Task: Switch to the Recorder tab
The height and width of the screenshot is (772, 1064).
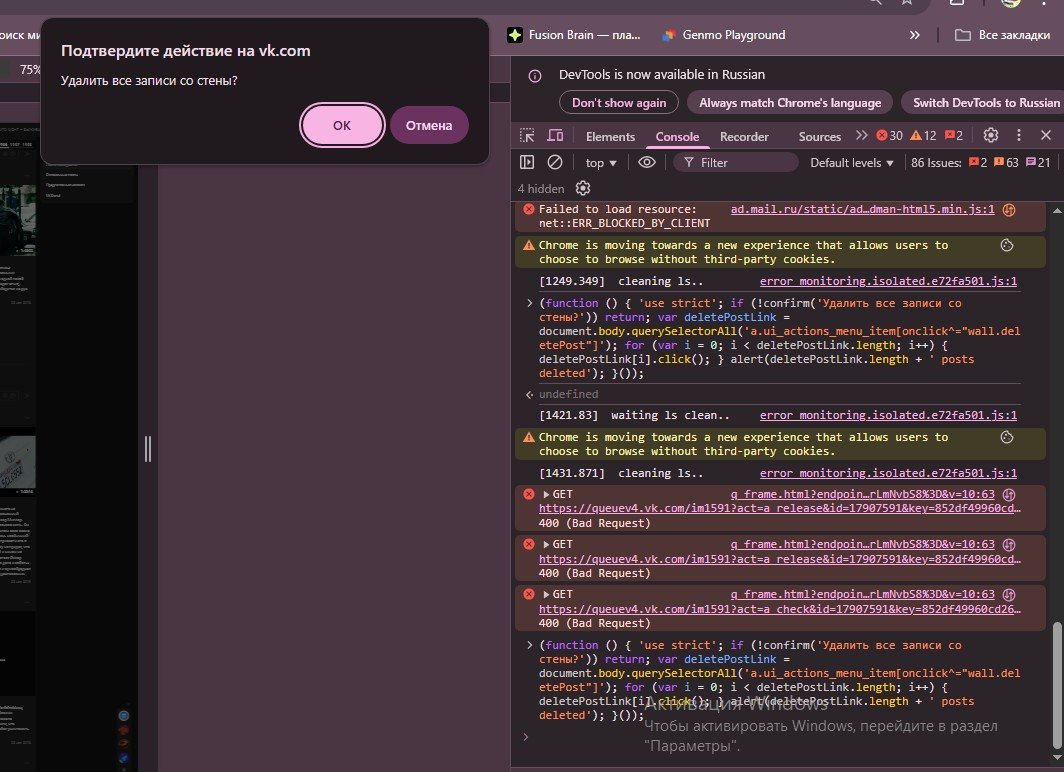Action: [744, 136]
